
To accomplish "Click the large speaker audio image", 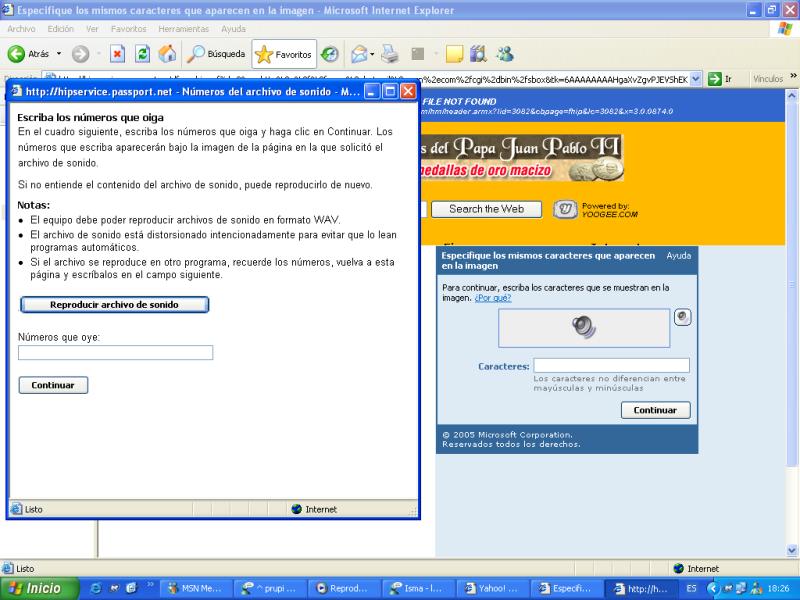I will click(x=584, y=328).
